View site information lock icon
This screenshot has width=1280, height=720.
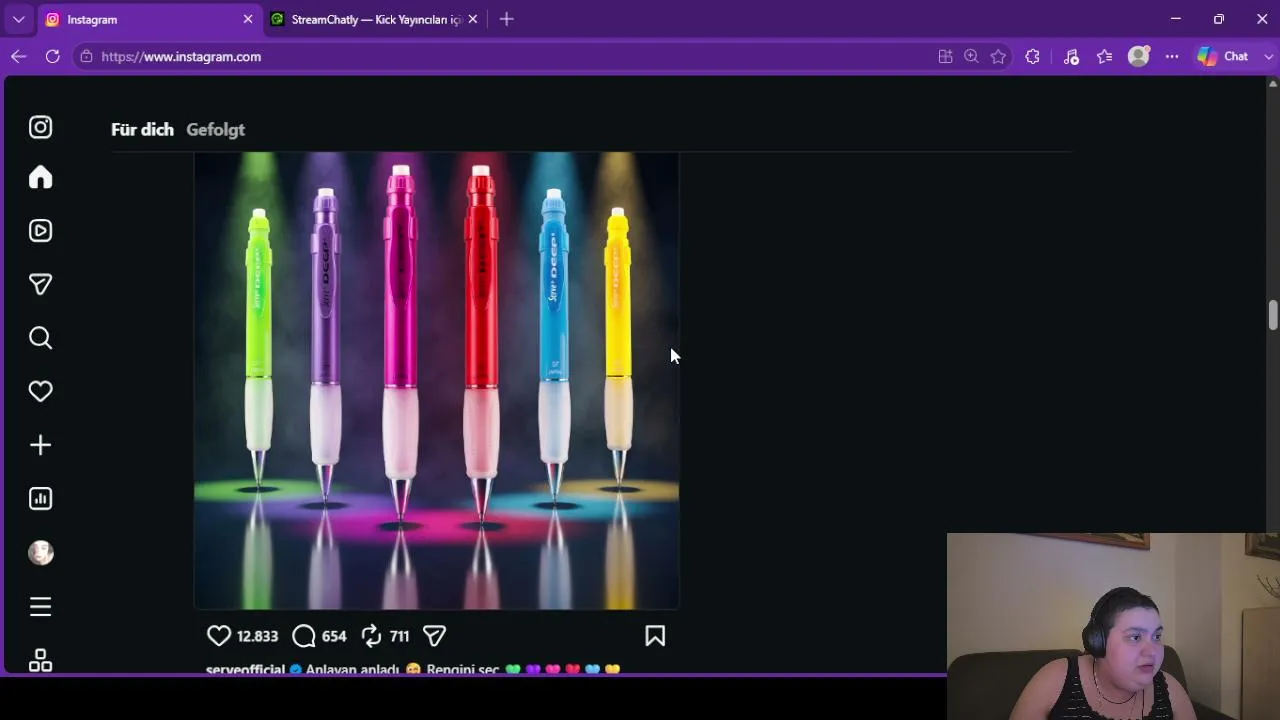click(x=87, y=57)
